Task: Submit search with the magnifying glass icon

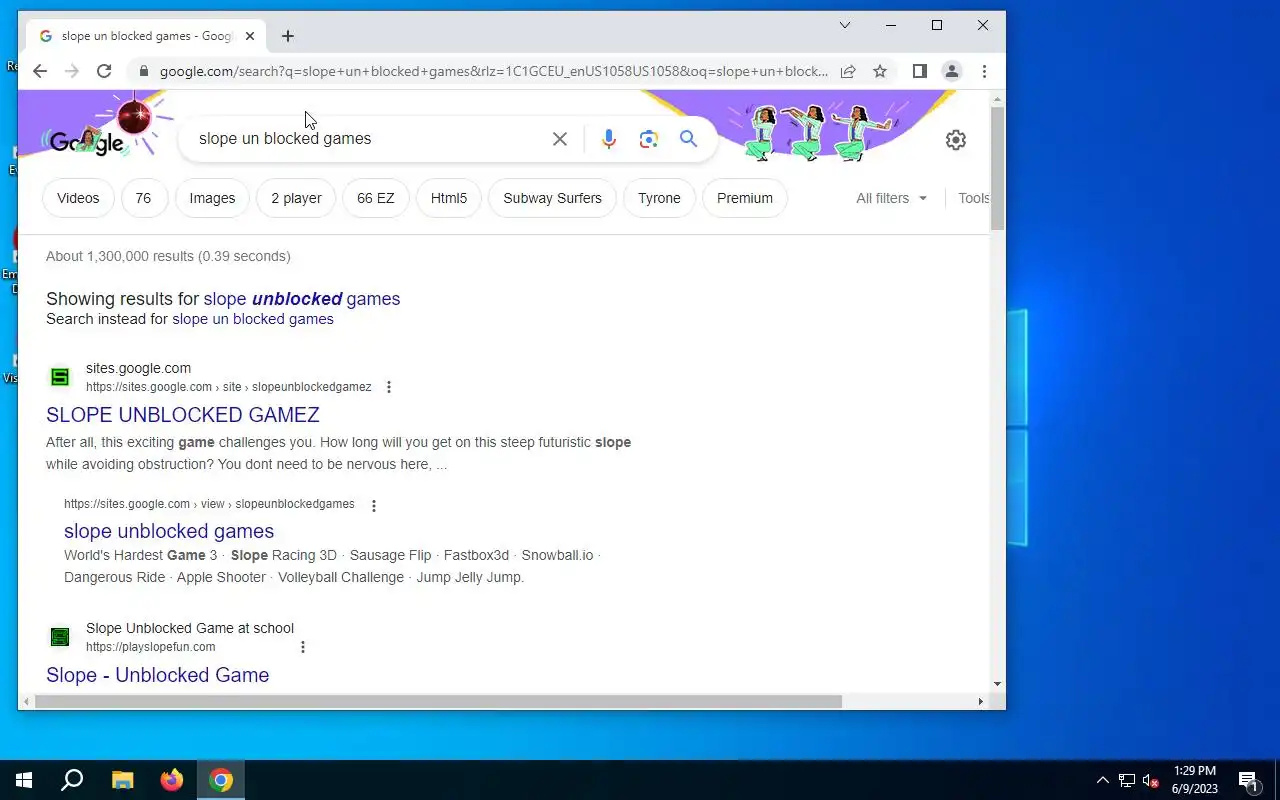Action: point(688,138)
